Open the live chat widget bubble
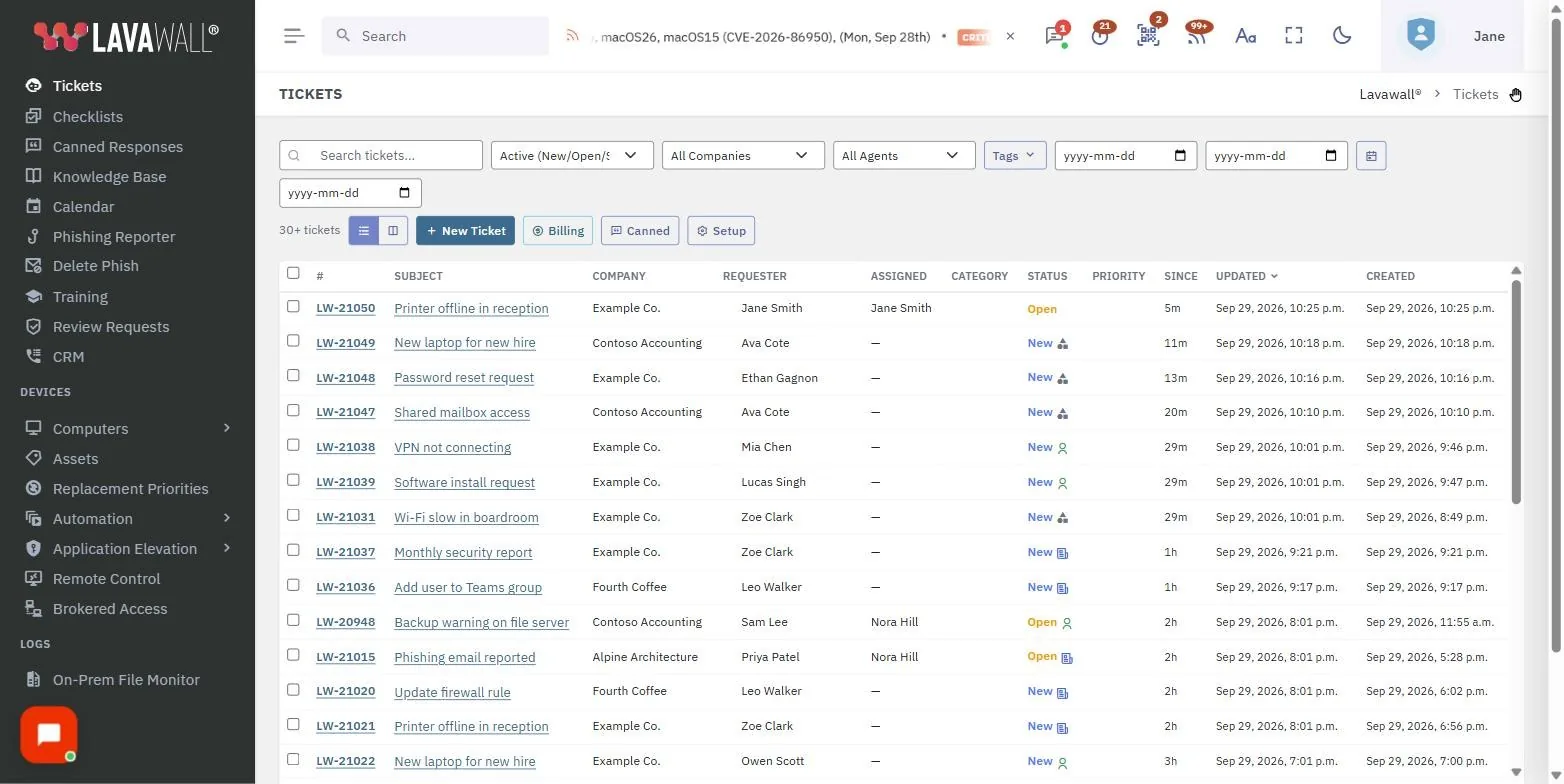1564x784 pixels. pos(49,735)
